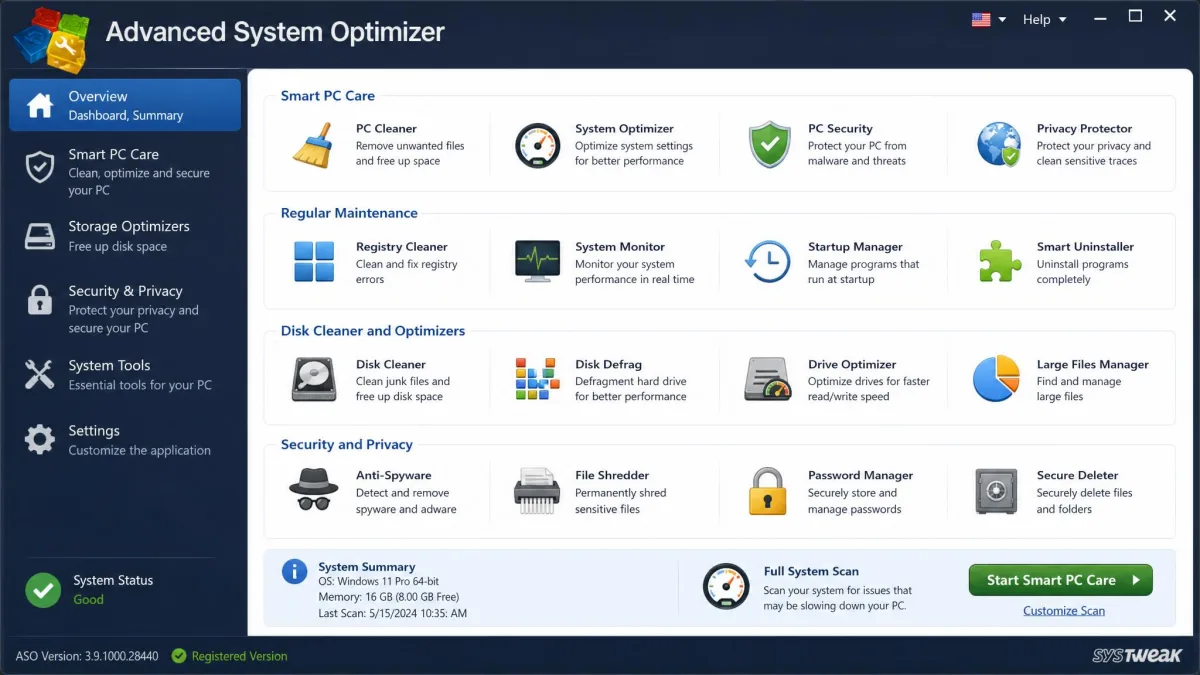Click the Startup Manager title text
The width and height of the screenshot is (1200, 675).
[x=855, y=246]
